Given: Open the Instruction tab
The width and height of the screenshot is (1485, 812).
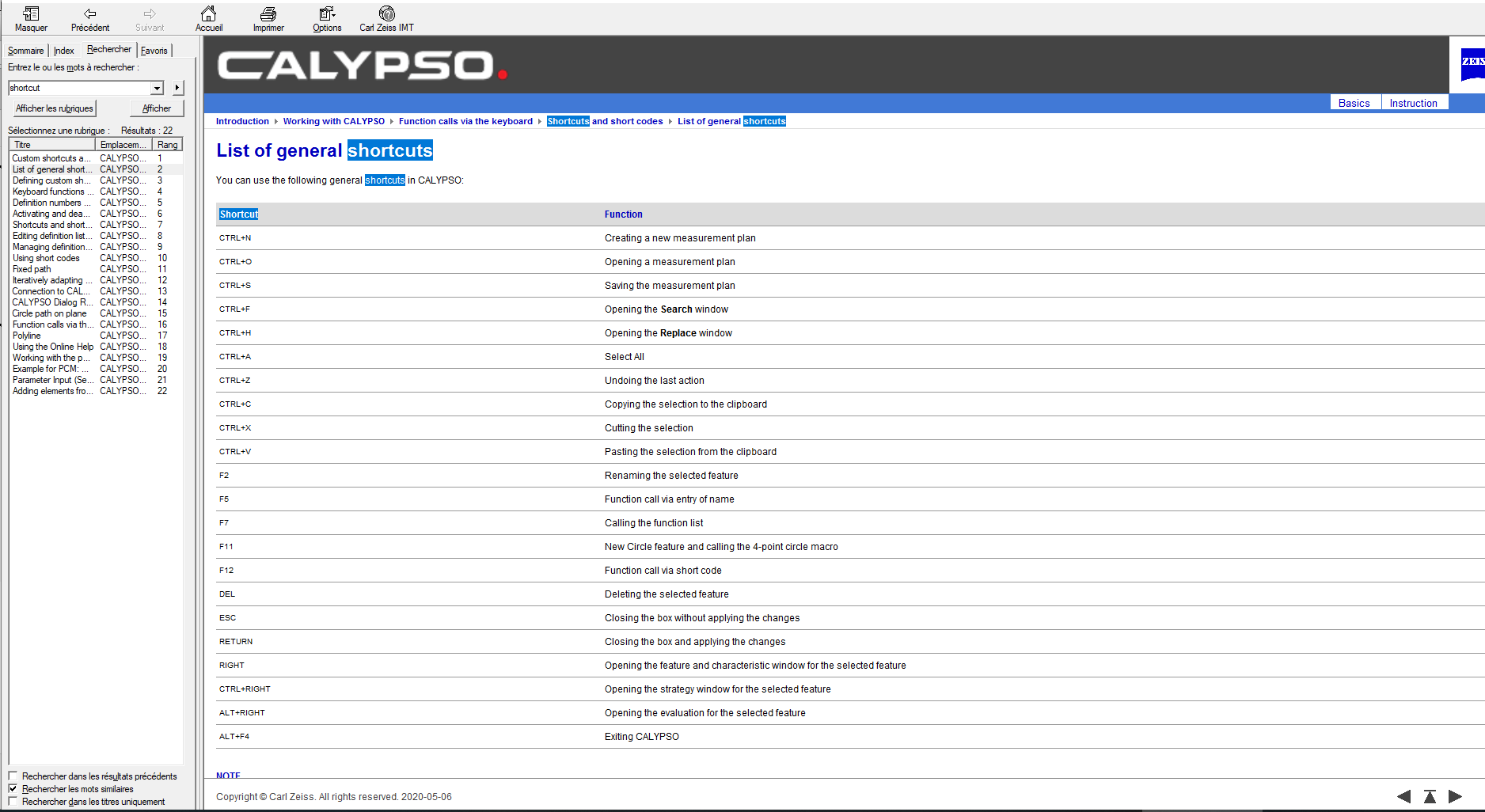Looking at the screenshot, I should coord(1414,103).
